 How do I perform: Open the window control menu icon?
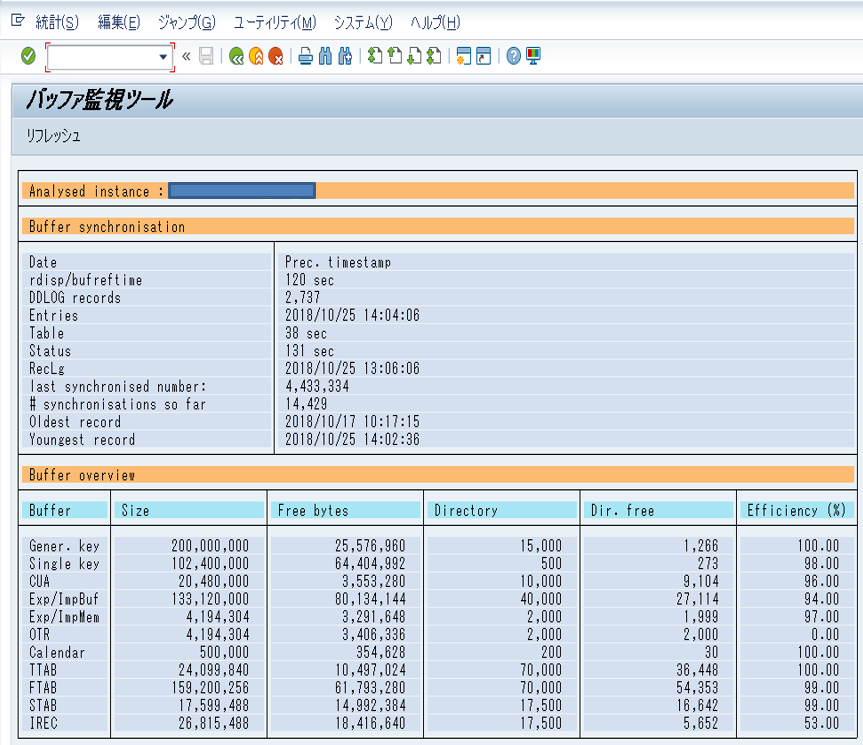pyautogui.click(x=18, y=21)
